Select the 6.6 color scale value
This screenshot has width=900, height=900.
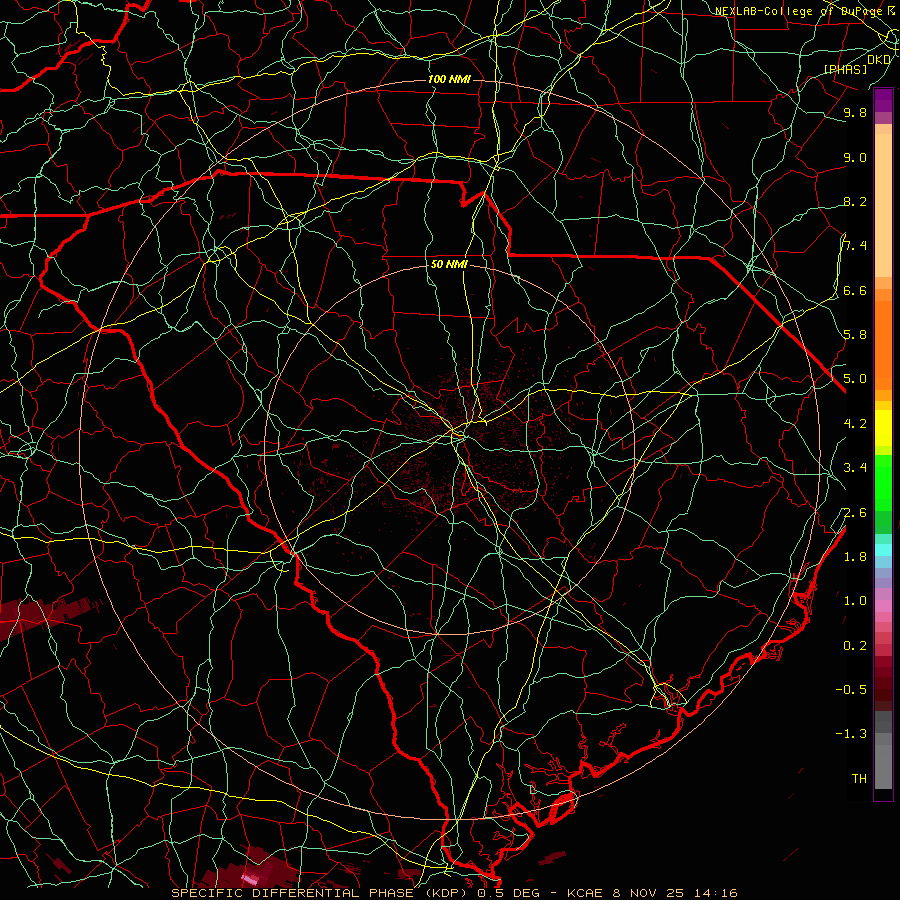click(855, 290)
